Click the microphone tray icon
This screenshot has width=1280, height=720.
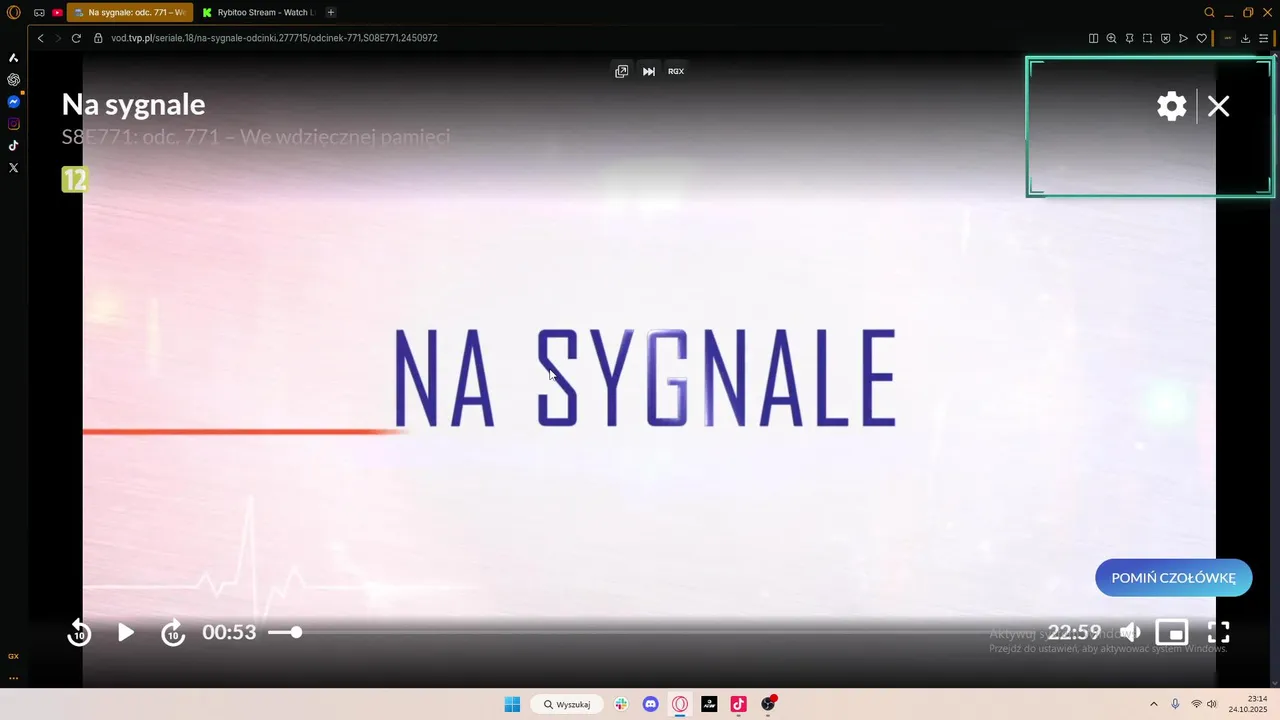tap(1175, 704)
